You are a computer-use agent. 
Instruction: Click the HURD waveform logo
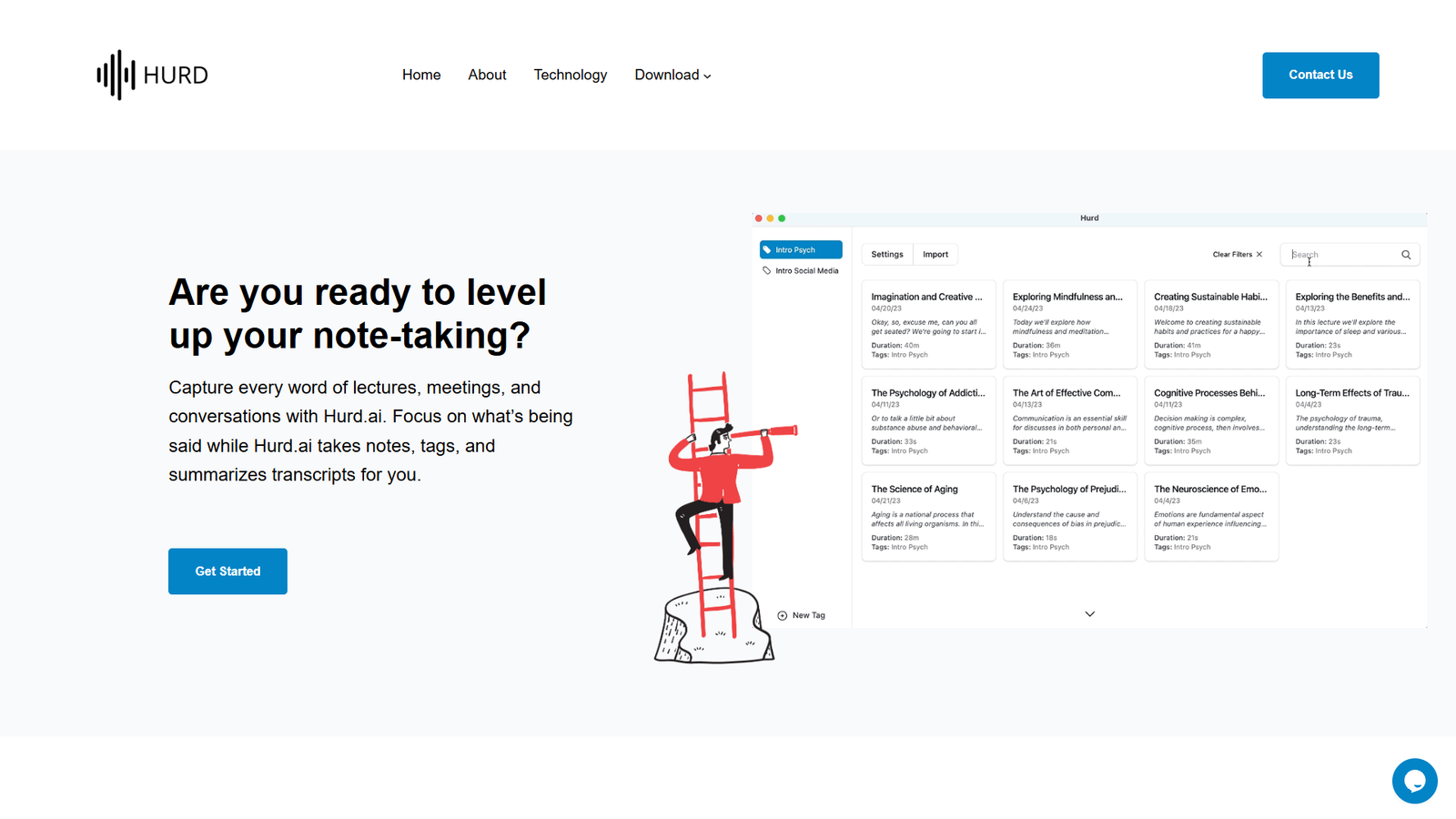click(x=153, y=75)
